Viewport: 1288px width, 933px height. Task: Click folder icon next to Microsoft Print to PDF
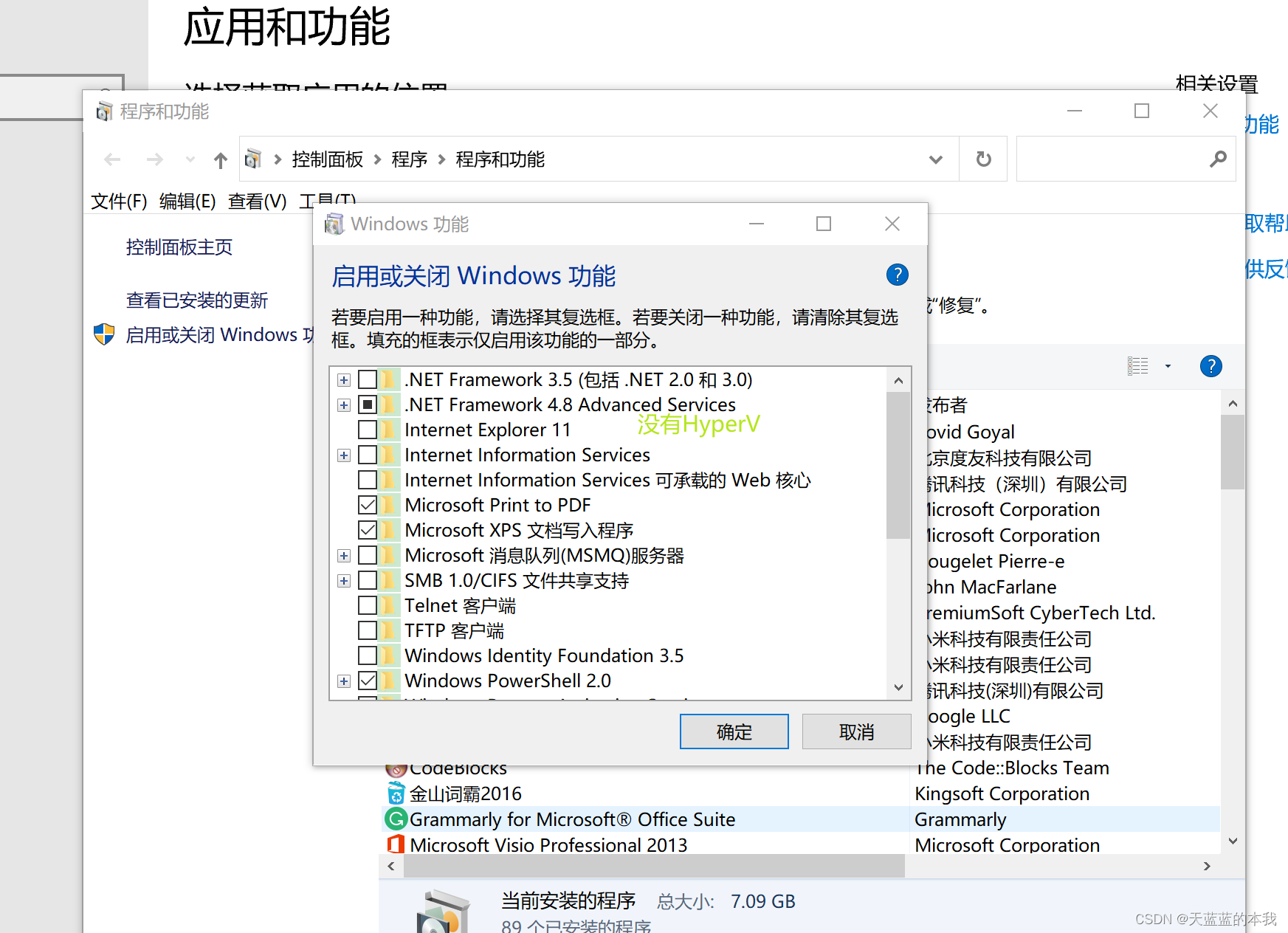pyautogui.click(x=389, y=505)
